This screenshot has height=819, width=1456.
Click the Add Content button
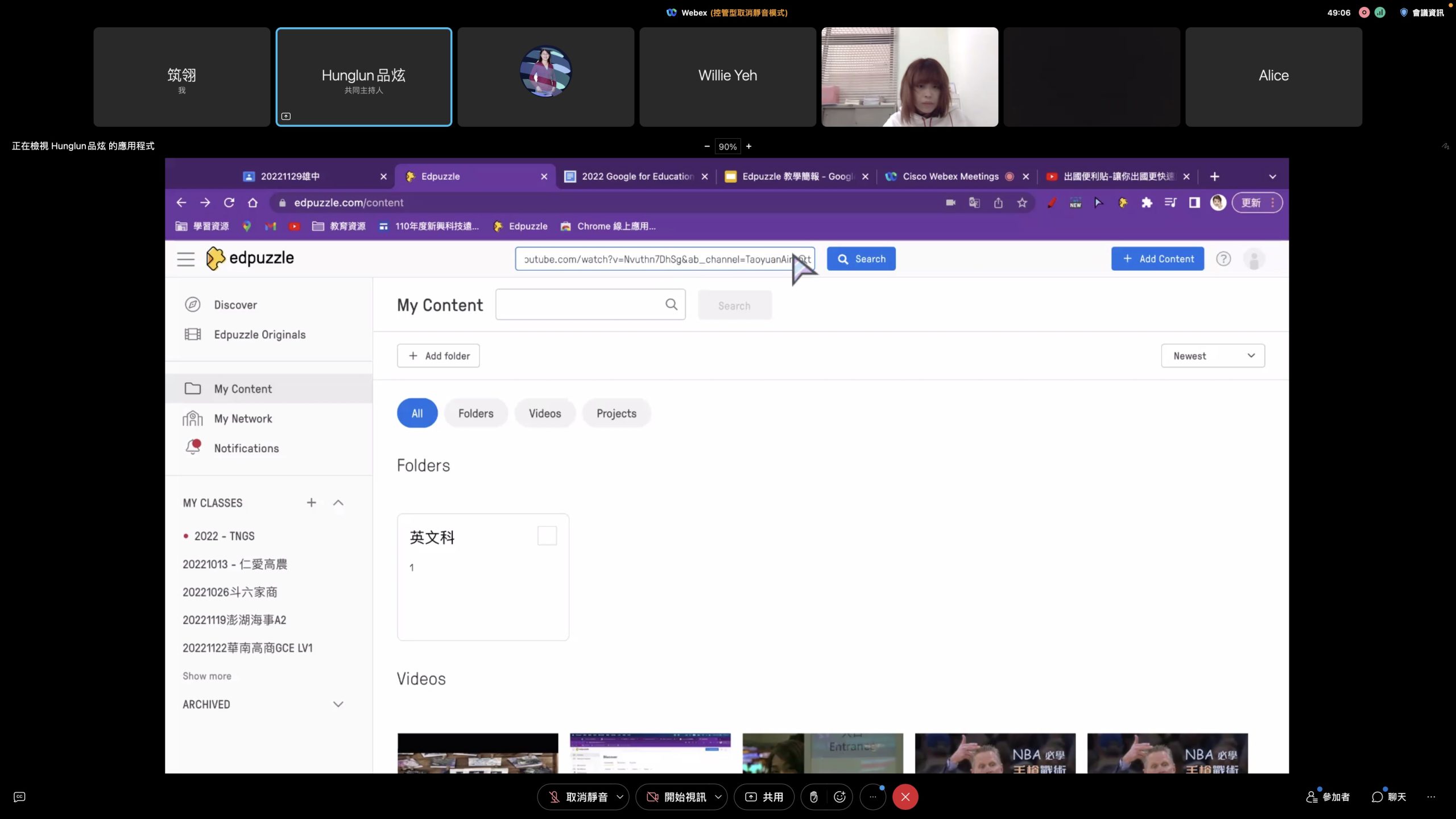1157,259
